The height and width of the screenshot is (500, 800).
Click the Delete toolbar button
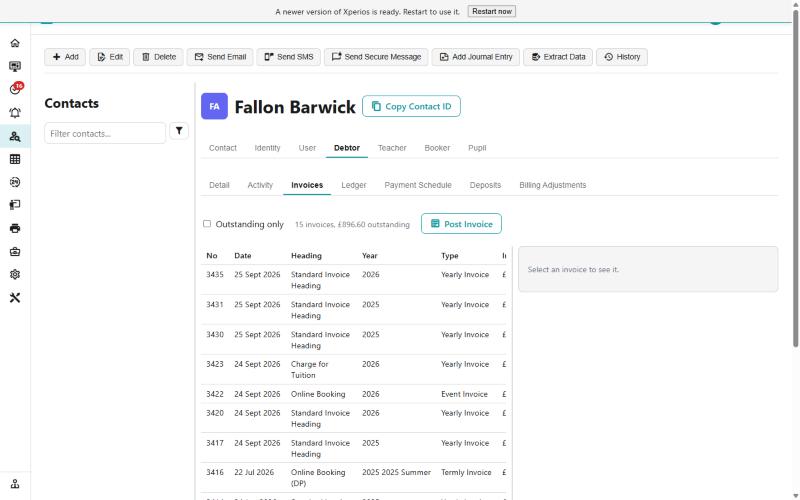tap(158, 57)
